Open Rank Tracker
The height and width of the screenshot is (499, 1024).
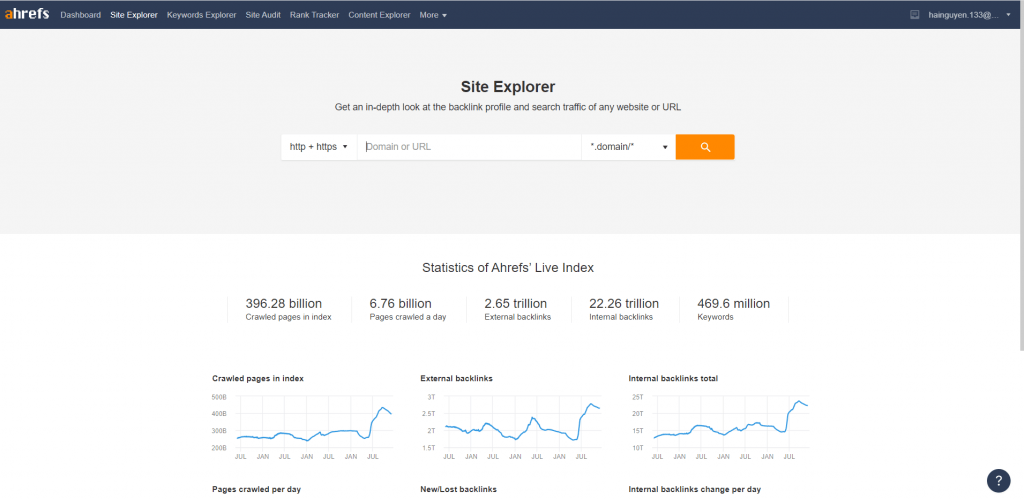tap(315, 15)
